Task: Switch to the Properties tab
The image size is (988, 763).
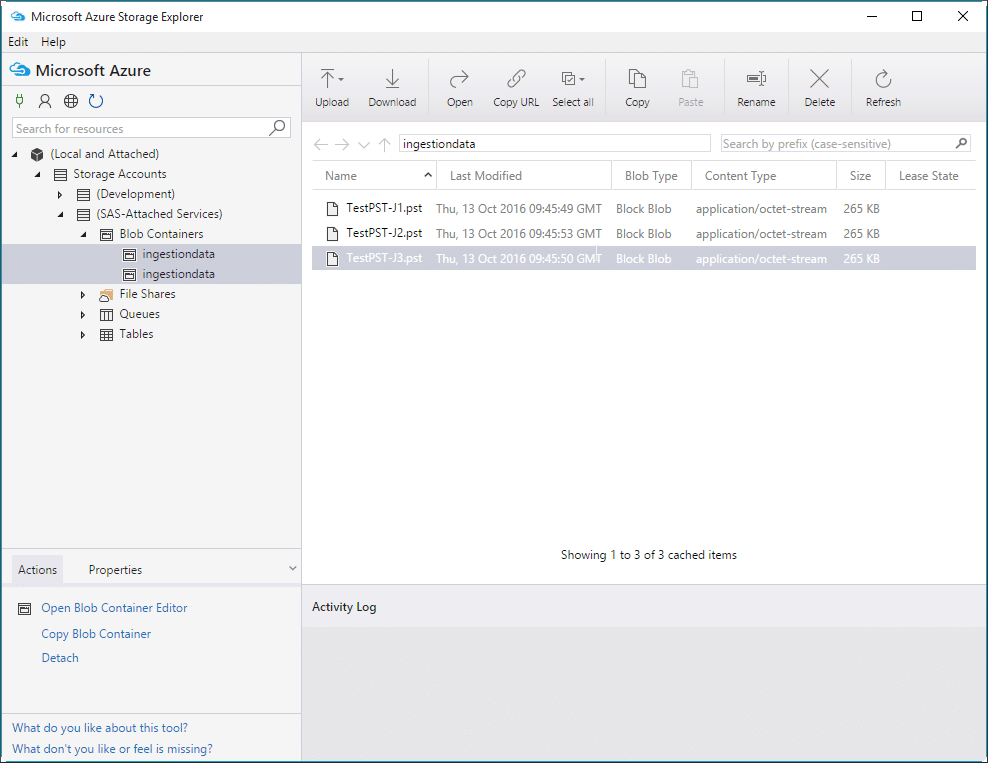Action: click(115, 570)
